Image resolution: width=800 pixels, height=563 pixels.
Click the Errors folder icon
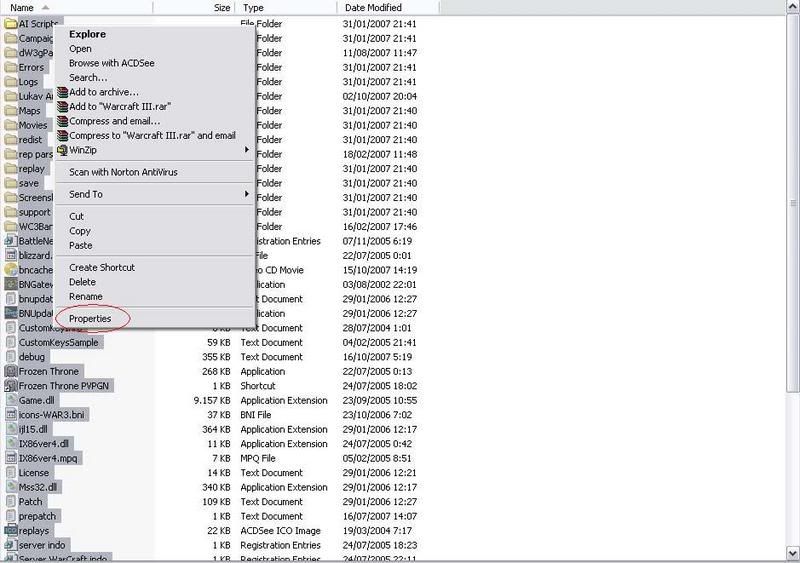click(11, 67)
